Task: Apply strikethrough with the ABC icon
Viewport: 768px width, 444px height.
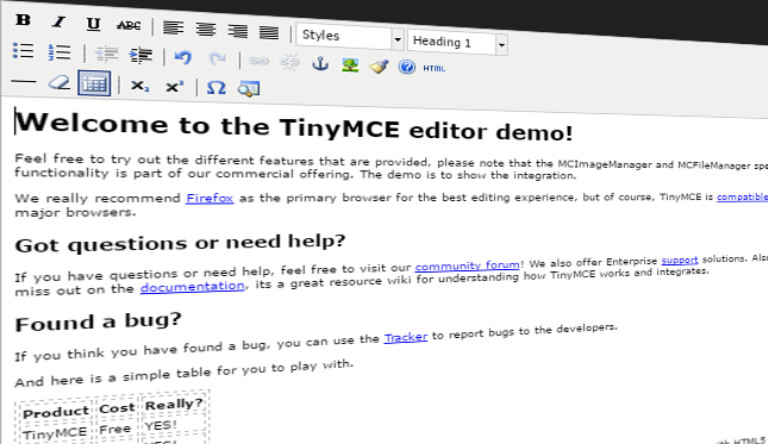Action: (128, 25)
